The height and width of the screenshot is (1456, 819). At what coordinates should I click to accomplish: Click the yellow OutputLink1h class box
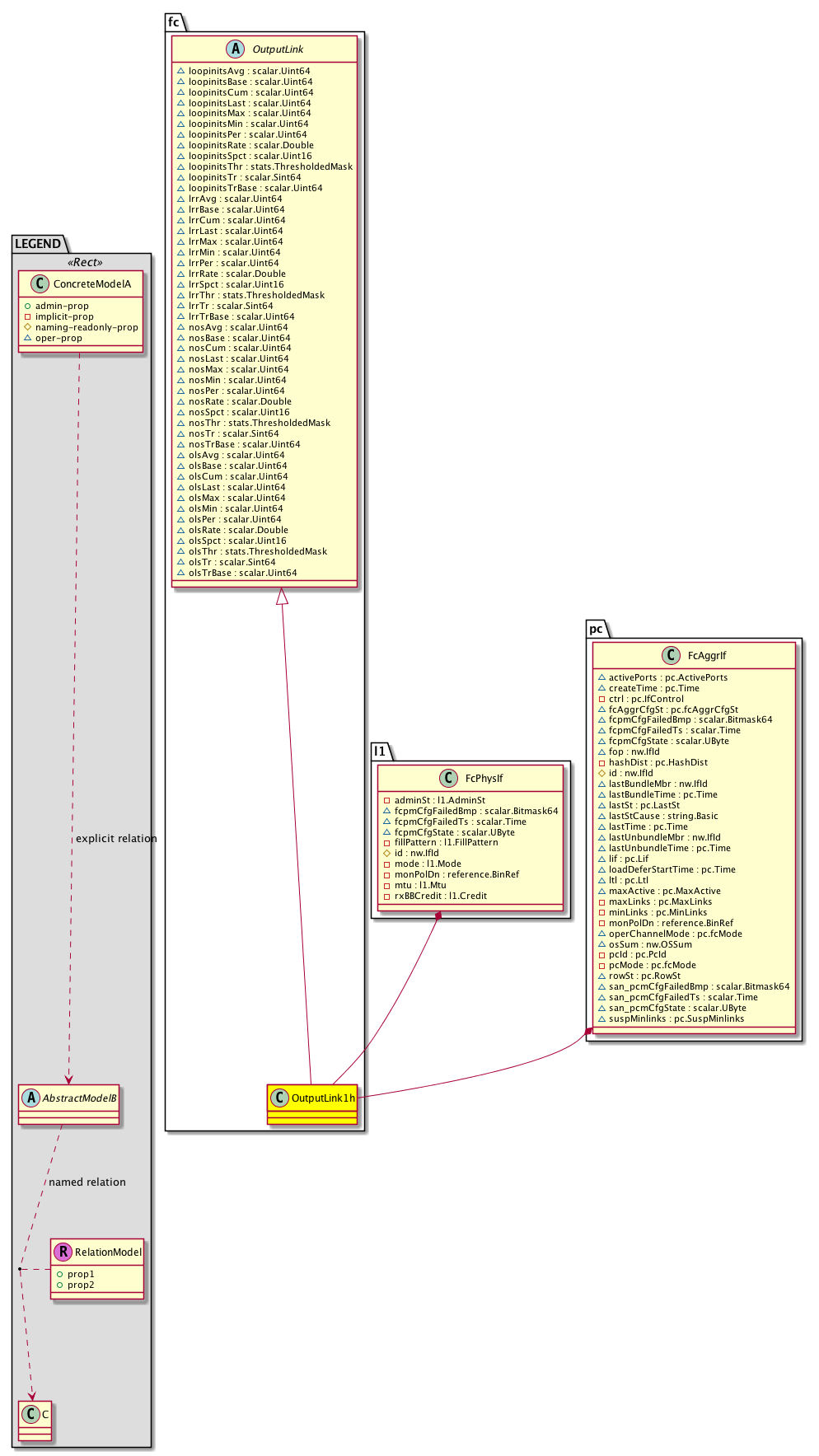coord(312,1104)
